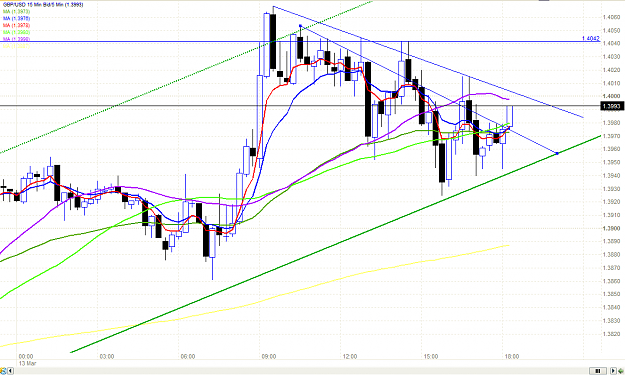Select the dark green MA legend entry
Image resolution: width=625 pixels, height=375 pixels.
click(16, 12)
